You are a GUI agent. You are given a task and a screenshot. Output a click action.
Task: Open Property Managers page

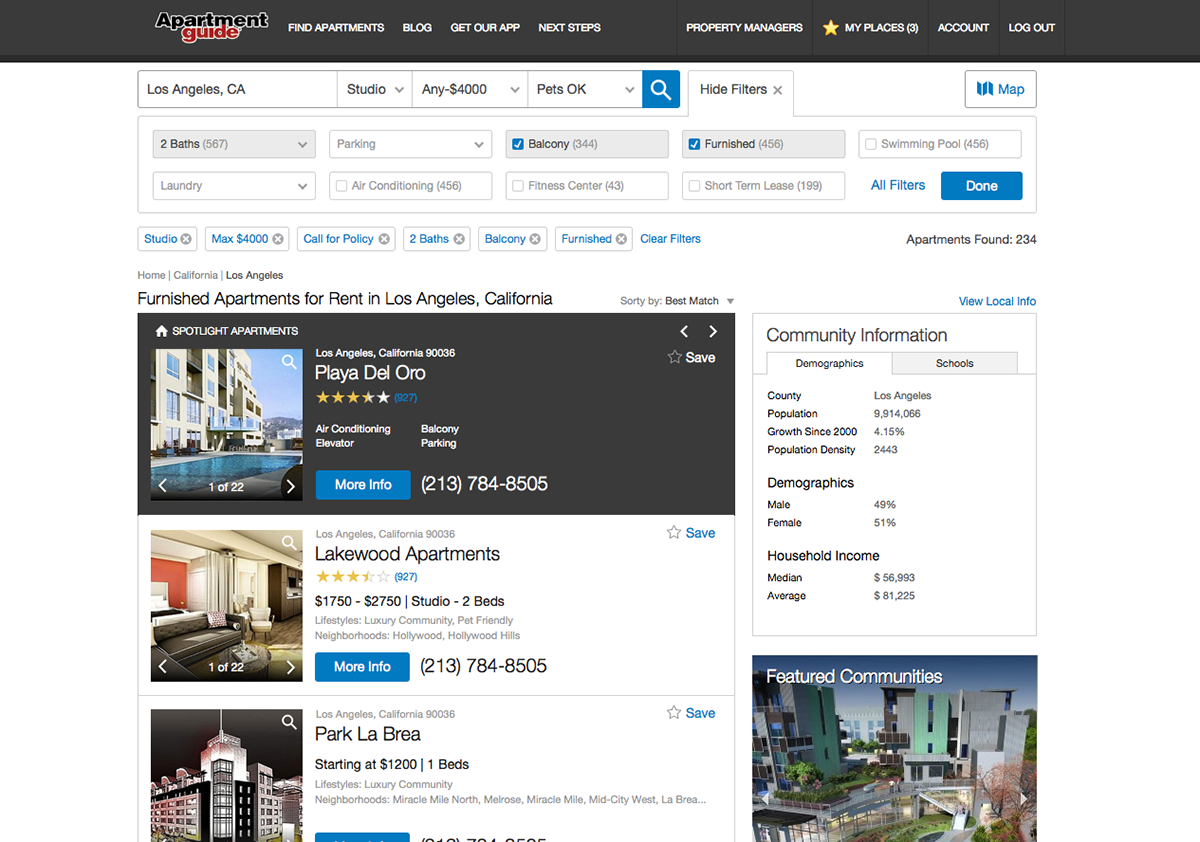(x=744, y=28)
